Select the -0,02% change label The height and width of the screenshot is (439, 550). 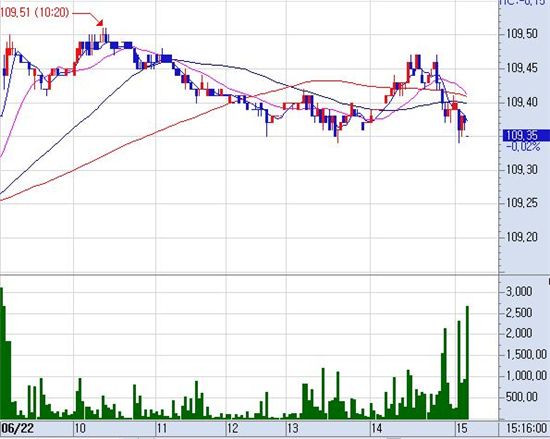[523, 147]
